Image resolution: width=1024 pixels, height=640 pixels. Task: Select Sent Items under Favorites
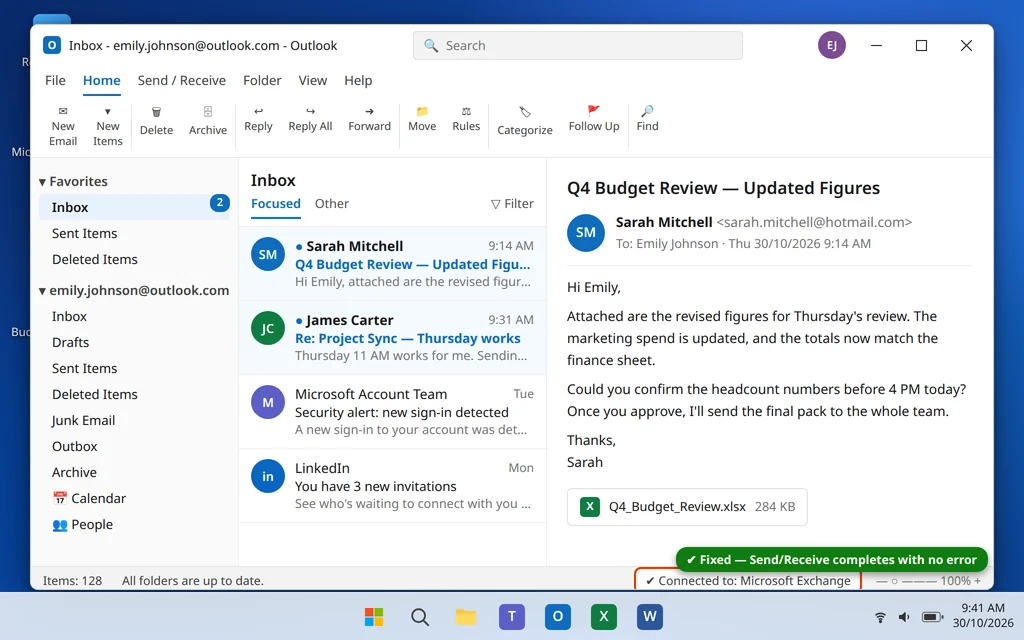(134, 233)
